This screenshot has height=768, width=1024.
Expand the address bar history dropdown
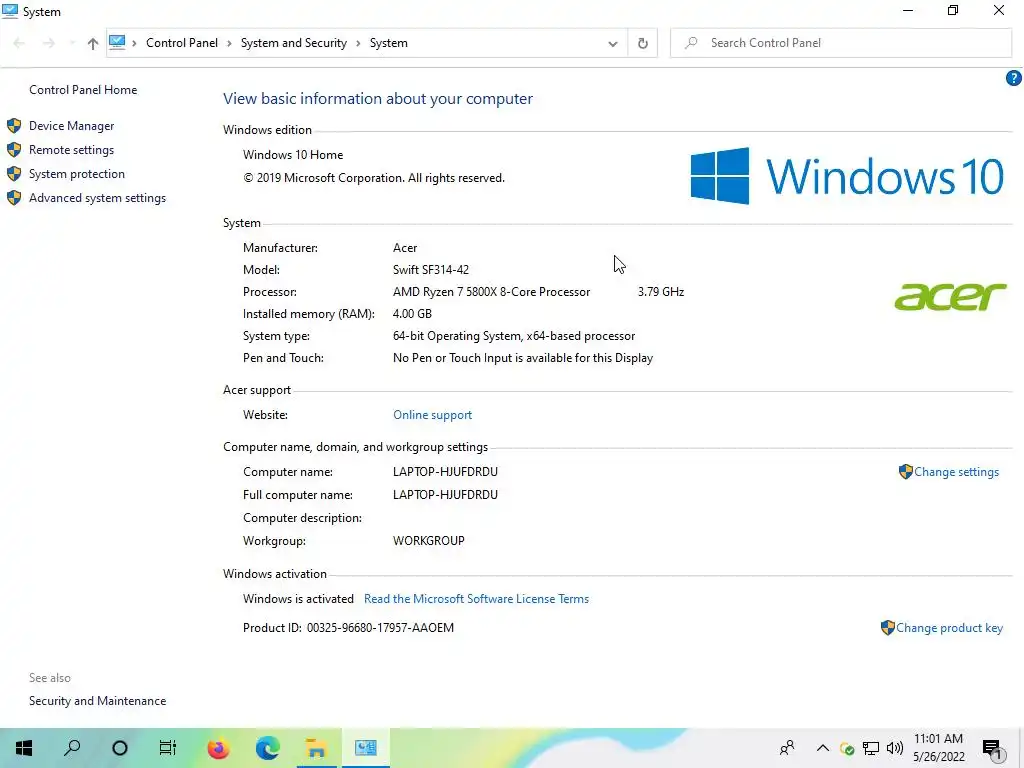[x=613, y=44]
